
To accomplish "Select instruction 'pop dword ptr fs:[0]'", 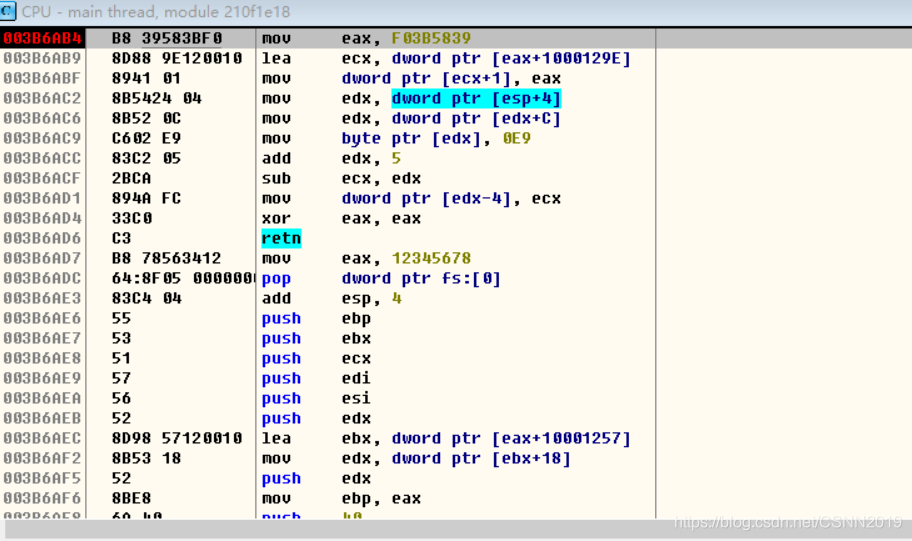I will tap(382, 279).
